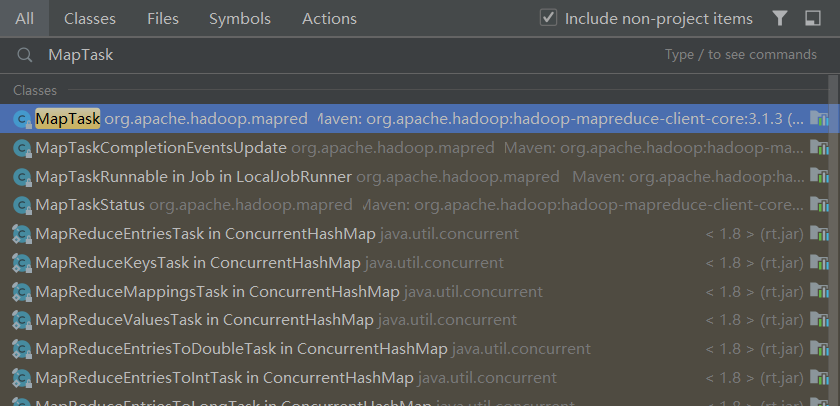The image size is (840, 406).
Task: Switch to the Actions tab
Action: pyautogui.click(x=329, y=18)
